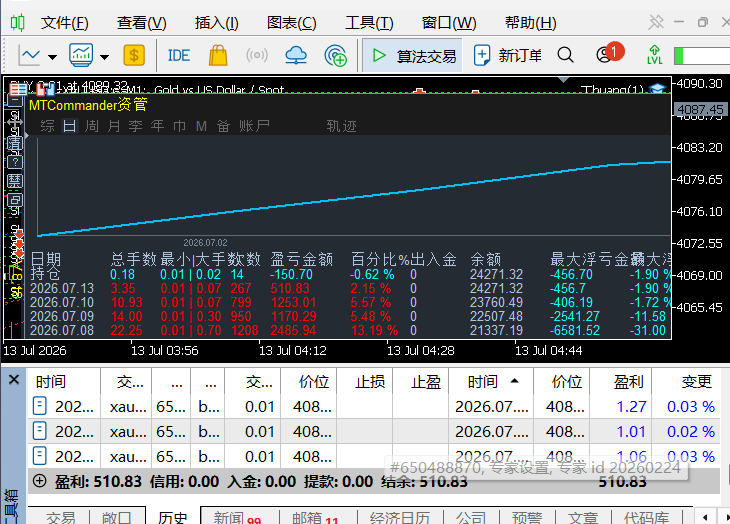Open the 工具(T) menu
The width and height of the screenshot is (730, 524).
click(369, 23)
